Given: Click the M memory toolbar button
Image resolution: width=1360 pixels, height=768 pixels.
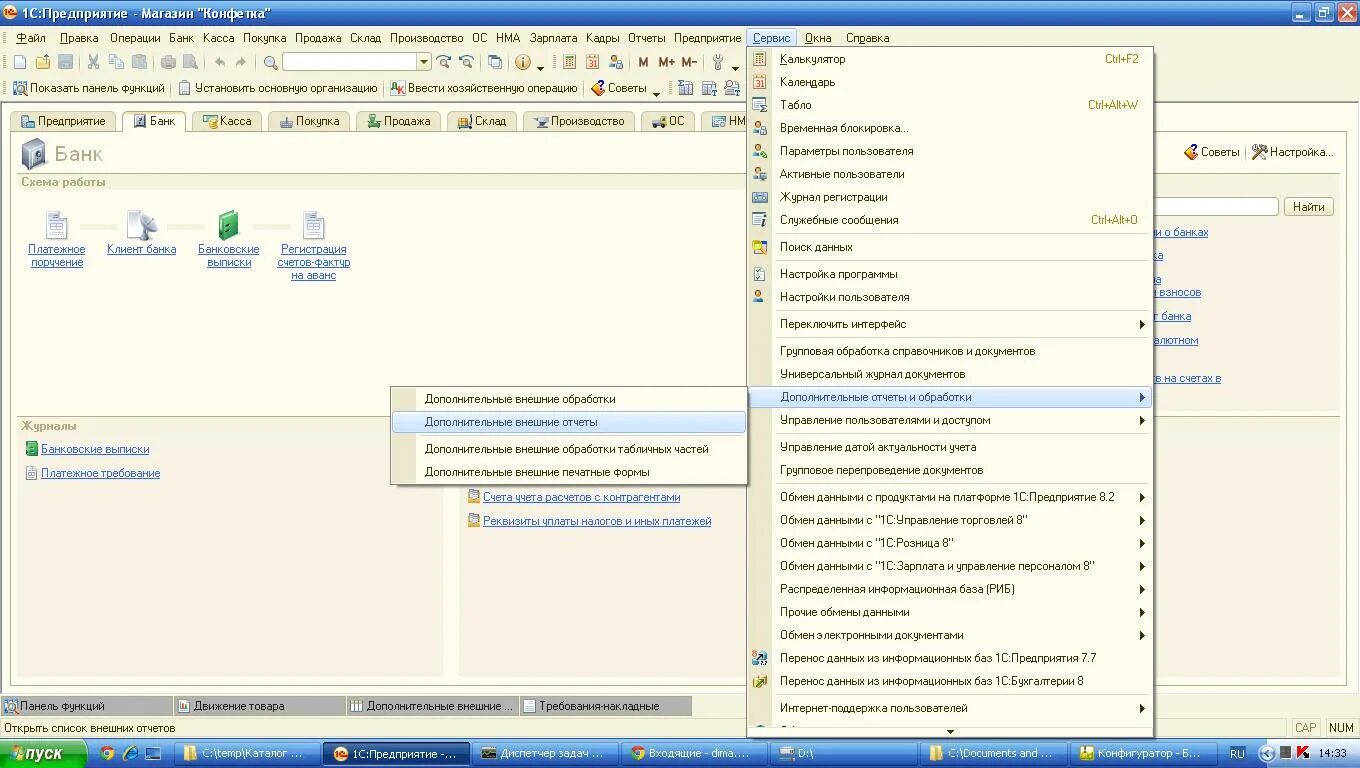Looking at the screenshot, I should coord(643,62).
